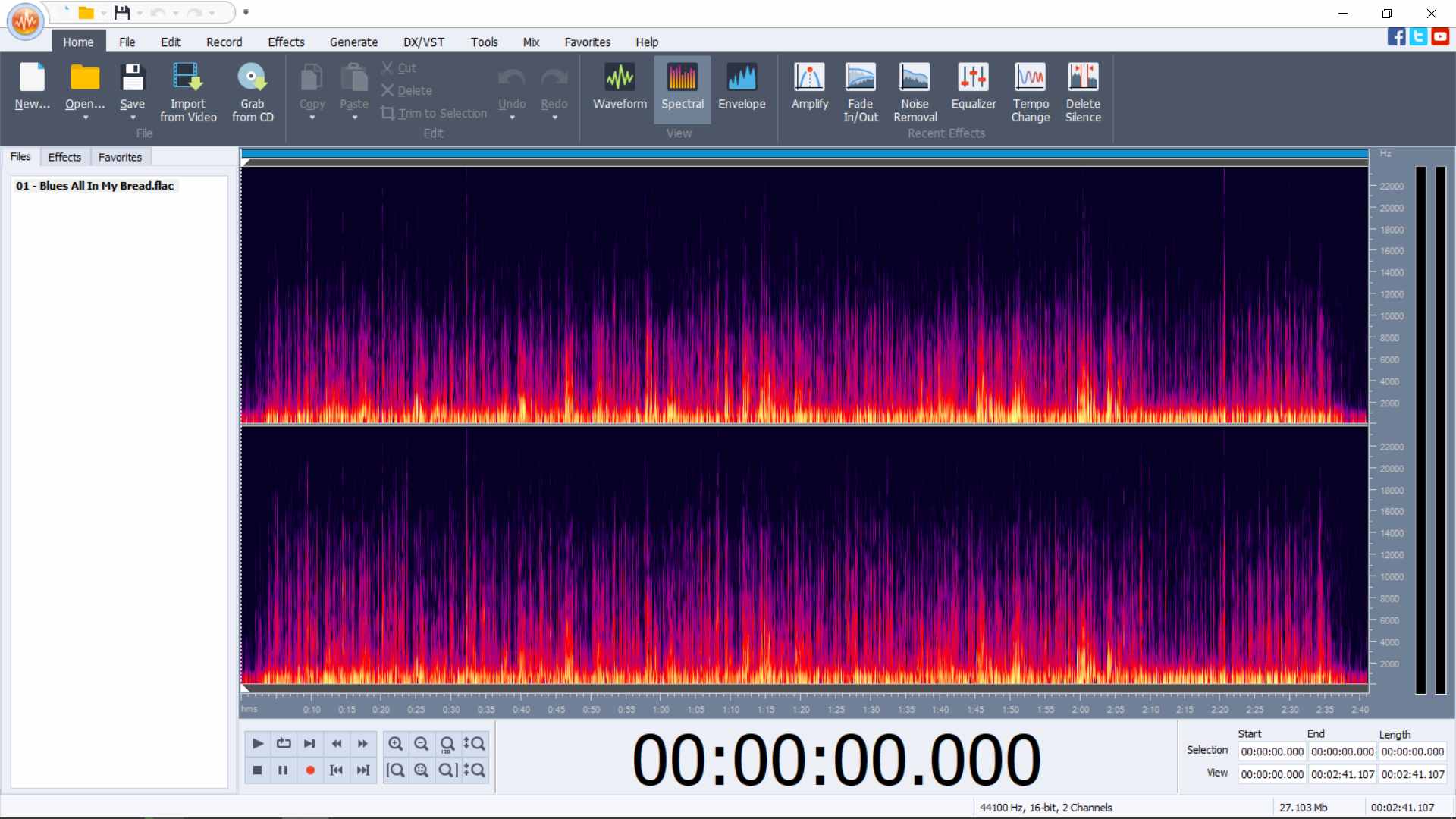Expand the Paste dropdown arrow

click(x=354, y=118)
